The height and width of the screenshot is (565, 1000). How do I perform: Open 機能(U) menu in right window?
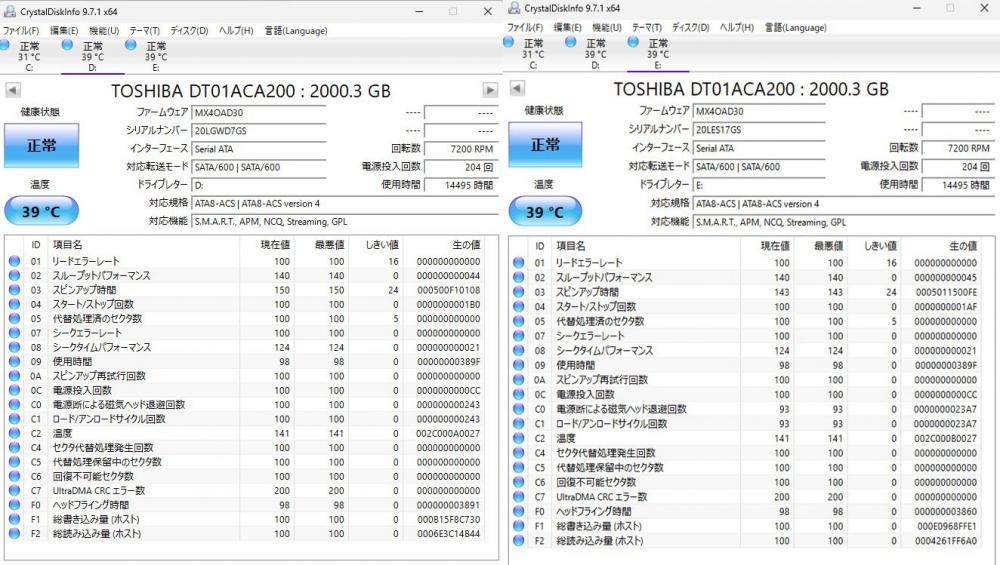(607, 27)
